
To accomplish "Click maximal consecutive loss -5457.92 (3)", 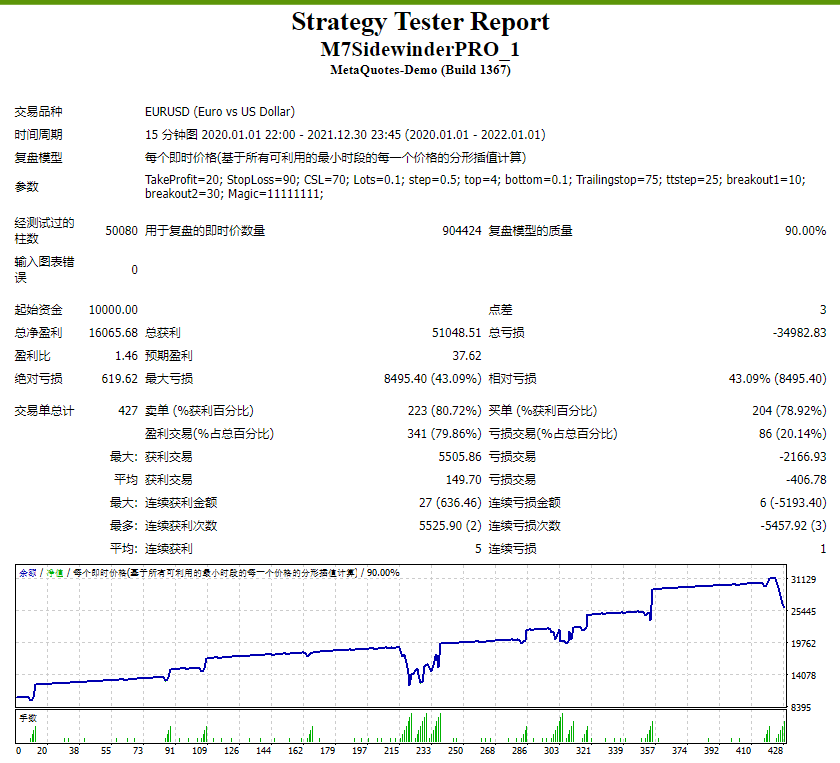I will pos(793,526).
